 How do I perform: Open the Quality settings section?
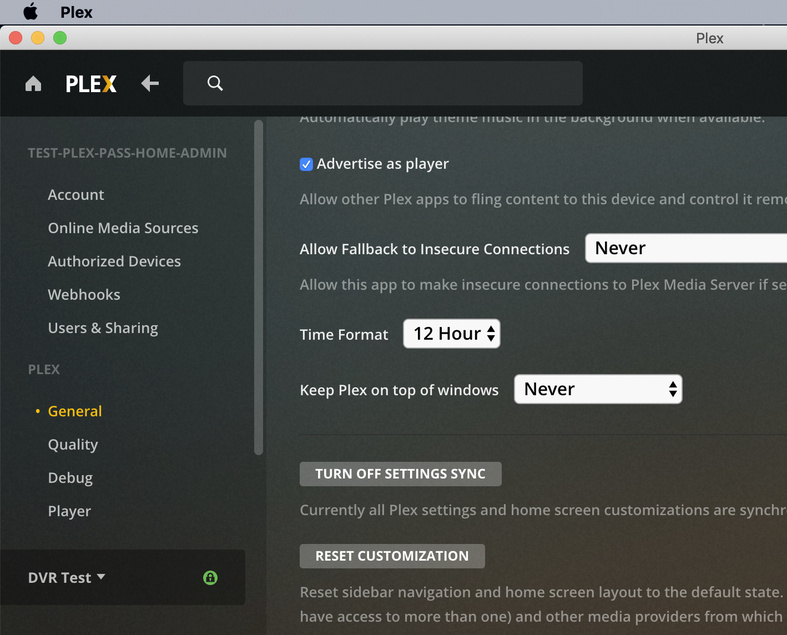point(73,445)
